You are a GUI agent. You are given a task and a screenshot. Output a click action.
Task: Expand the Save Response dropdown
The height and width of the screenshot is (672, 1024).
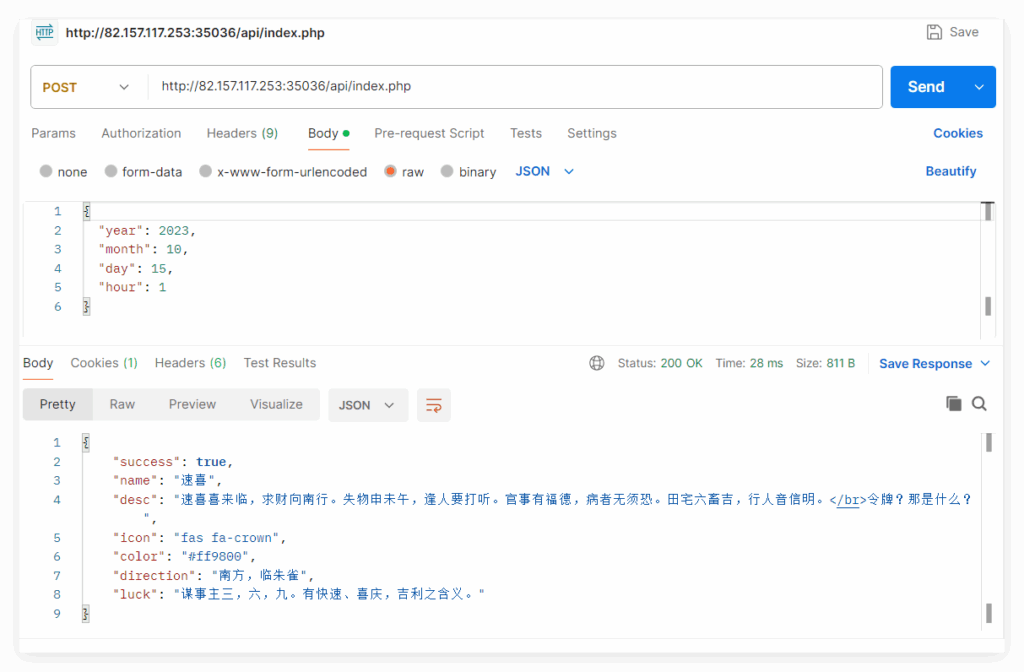point(985,363)
